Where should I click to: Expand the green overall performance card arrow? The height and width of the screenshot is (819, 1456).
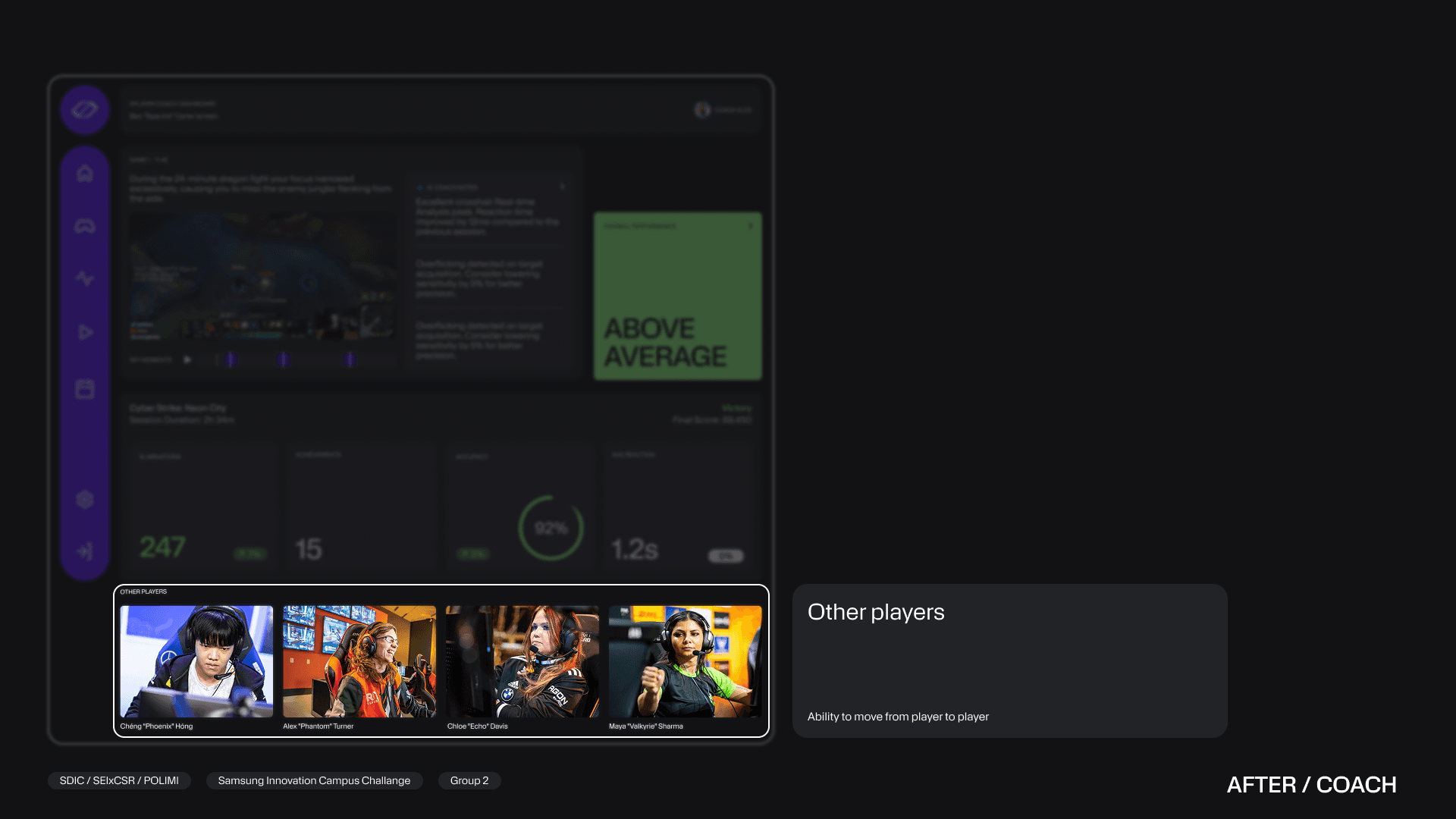(x=750, y=225)
